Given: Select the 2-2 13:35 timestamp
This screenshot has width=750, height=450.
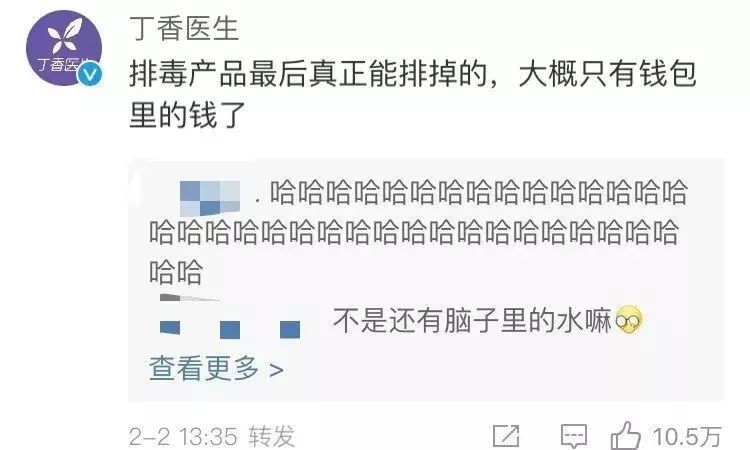Looking at the screenshot, I should (x=183, y=437).
